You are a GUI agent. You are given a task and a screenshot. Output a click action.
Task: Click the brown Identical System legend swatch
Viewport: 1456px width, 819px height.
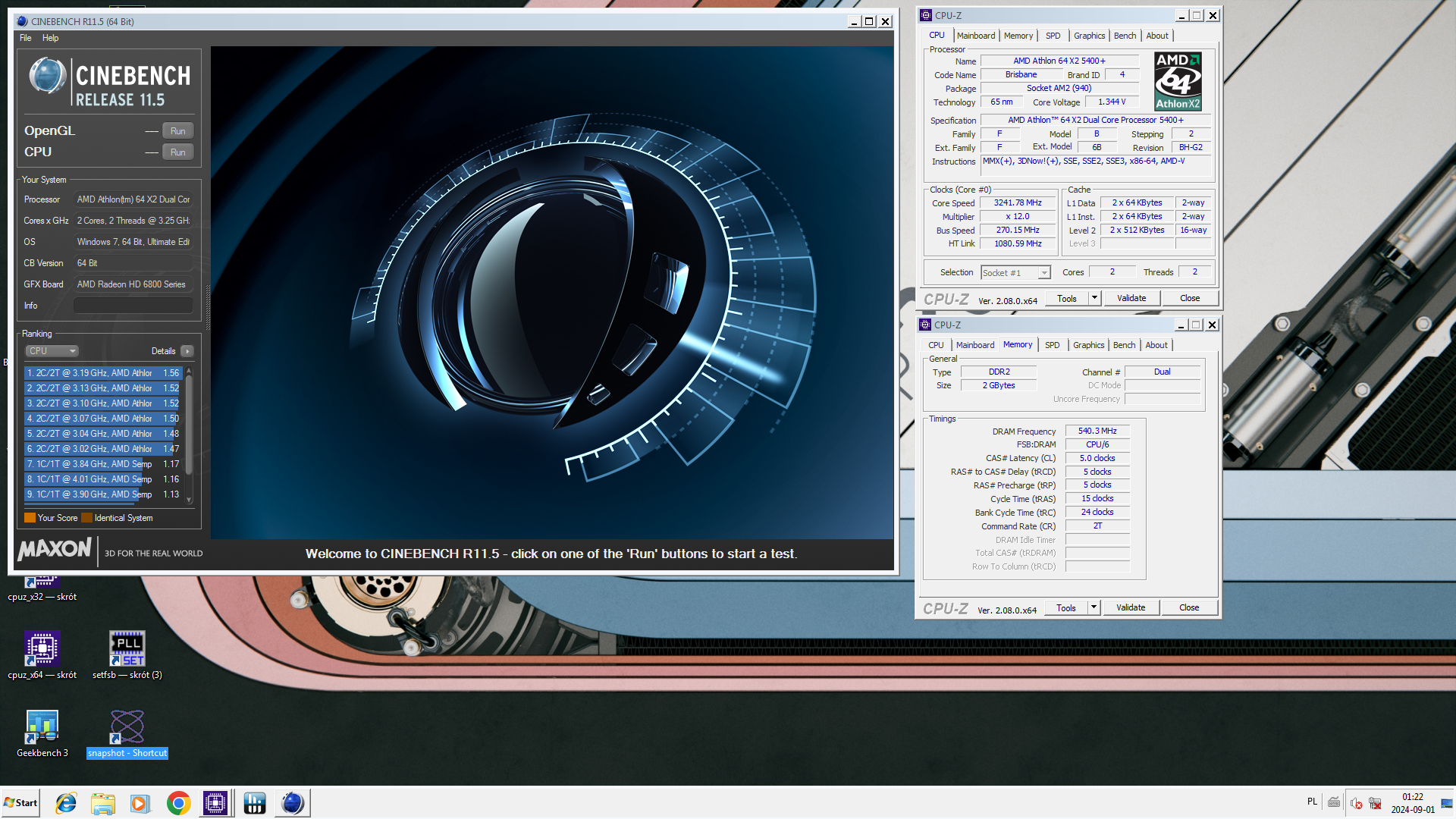click(87, 518)
